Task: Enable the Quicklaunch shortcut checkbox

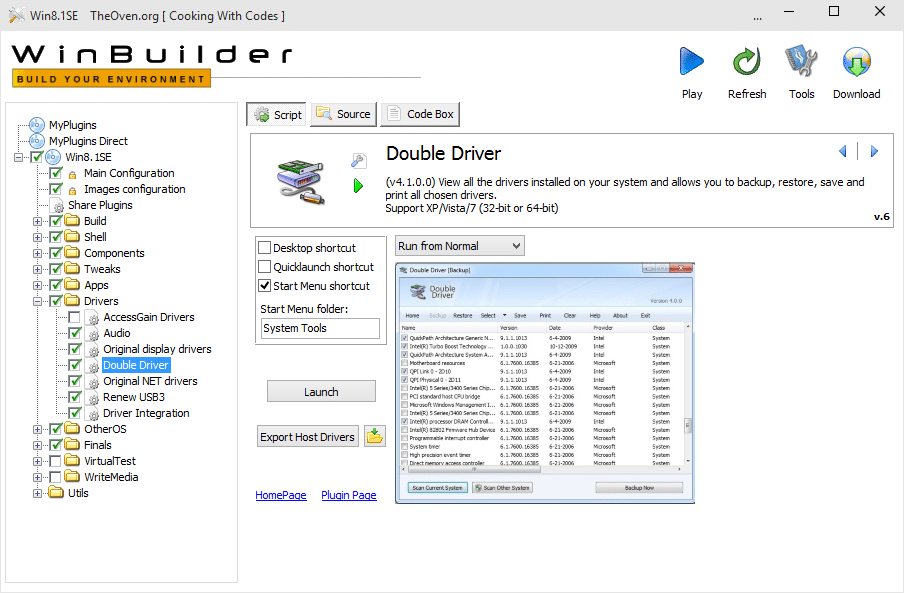Action: [x=265, y=267]
